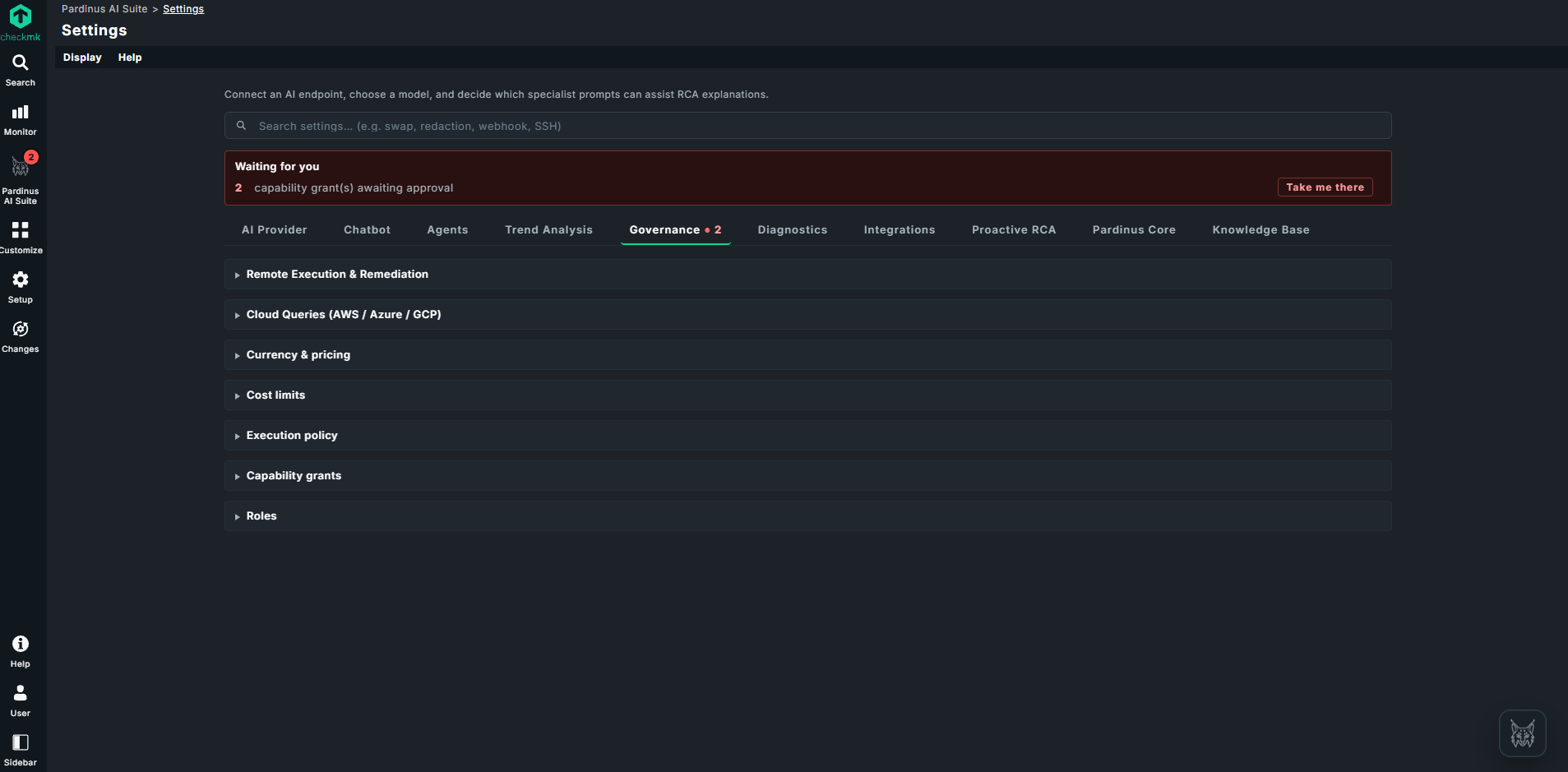
Task: Select the Governance tab
Action: (x=675, y=230)
